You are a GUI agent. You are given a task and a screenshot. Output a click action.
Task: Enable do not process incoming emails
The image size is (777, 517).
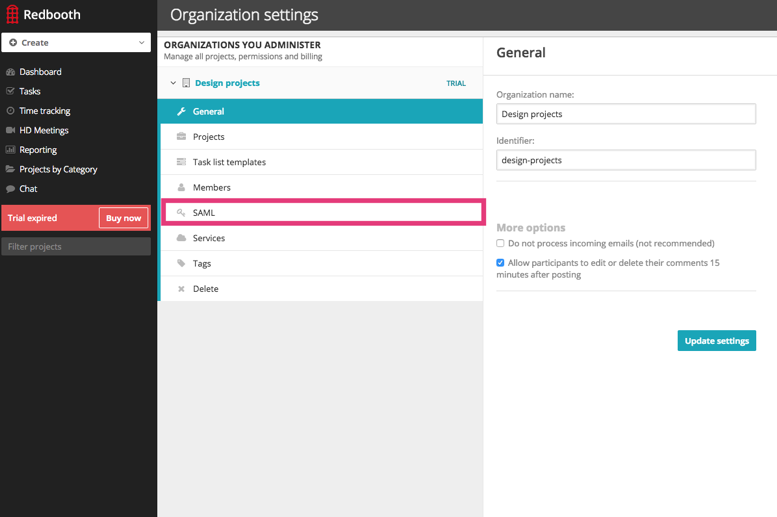pyautogui.click(x=501, y=243)
